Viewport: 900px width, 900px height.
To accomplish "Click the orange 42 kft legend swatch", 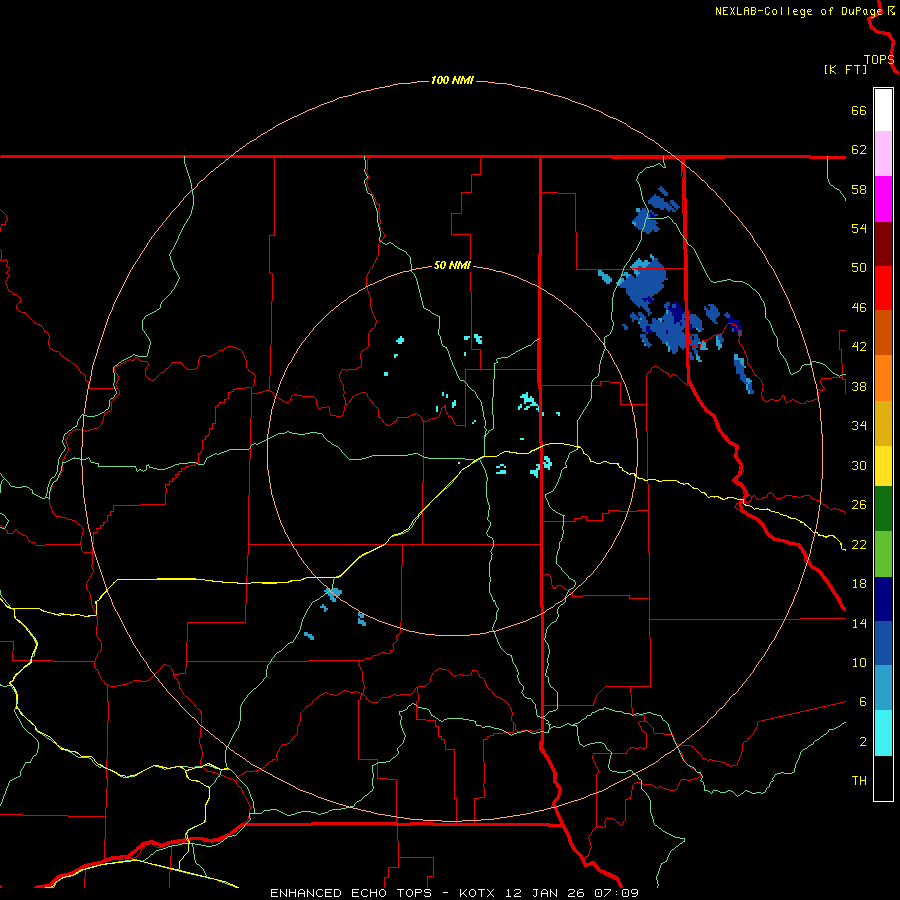I will (883, 377).
